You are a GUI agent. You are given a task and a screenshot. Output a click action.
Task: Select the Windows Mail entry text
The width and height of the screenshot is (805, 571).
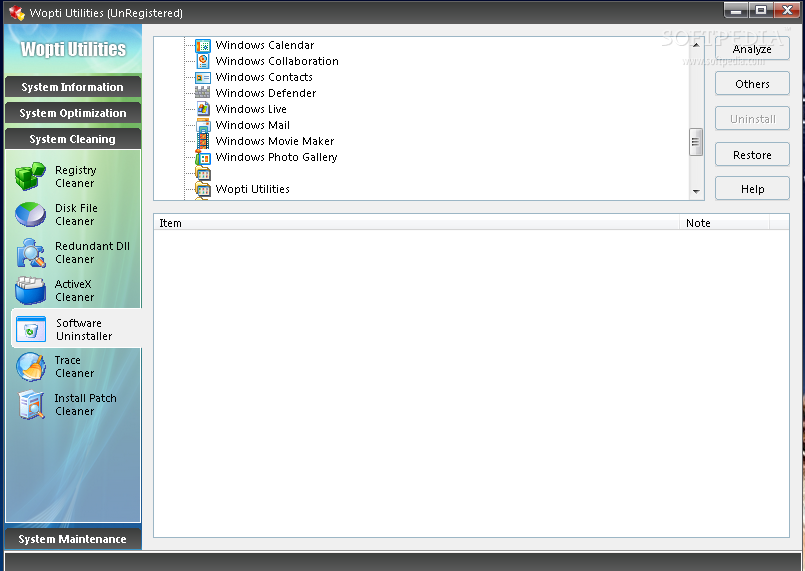coord(253,125)
